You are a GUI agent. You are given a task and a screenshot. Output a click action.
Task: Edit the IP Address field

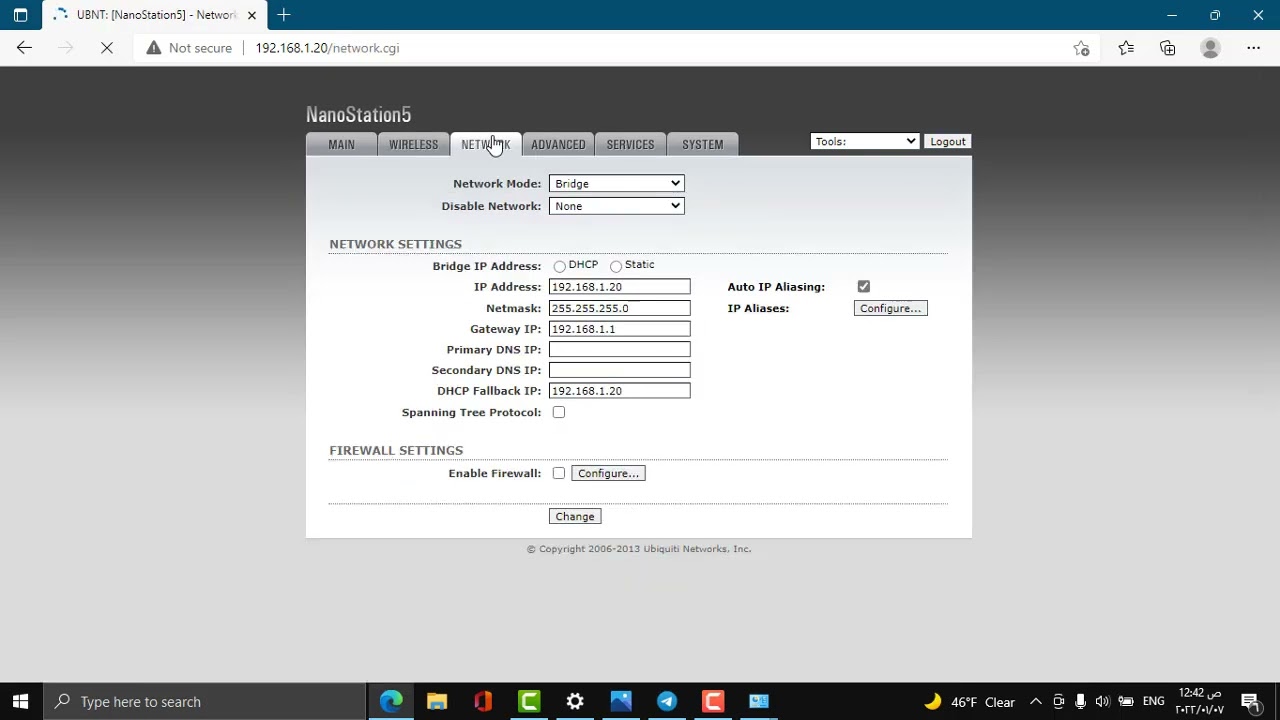619,287
